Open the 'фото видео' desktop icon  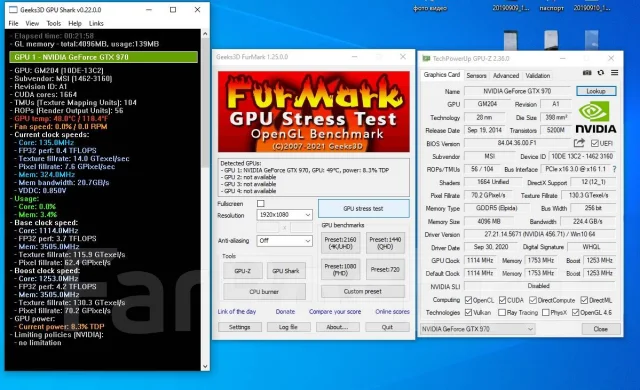[430, 8]
